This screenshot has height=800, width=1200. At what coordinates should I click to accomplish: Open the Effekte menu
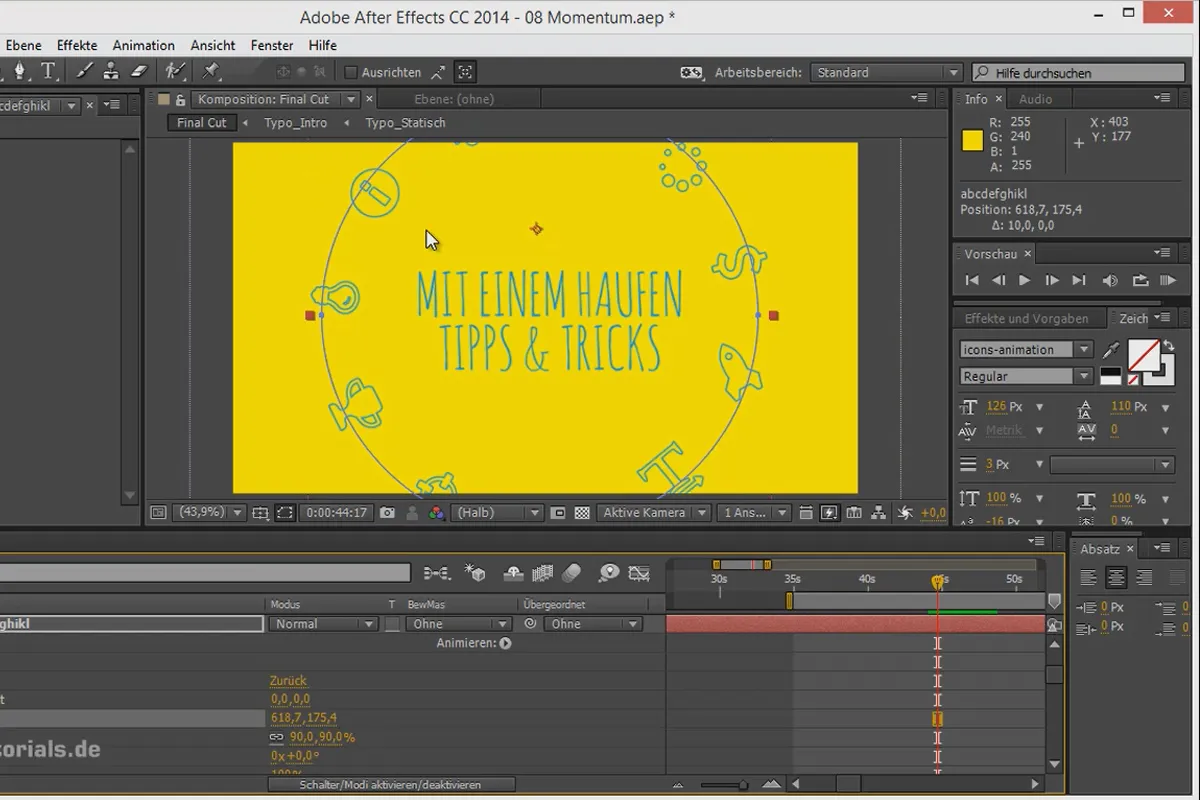(77, 45)
